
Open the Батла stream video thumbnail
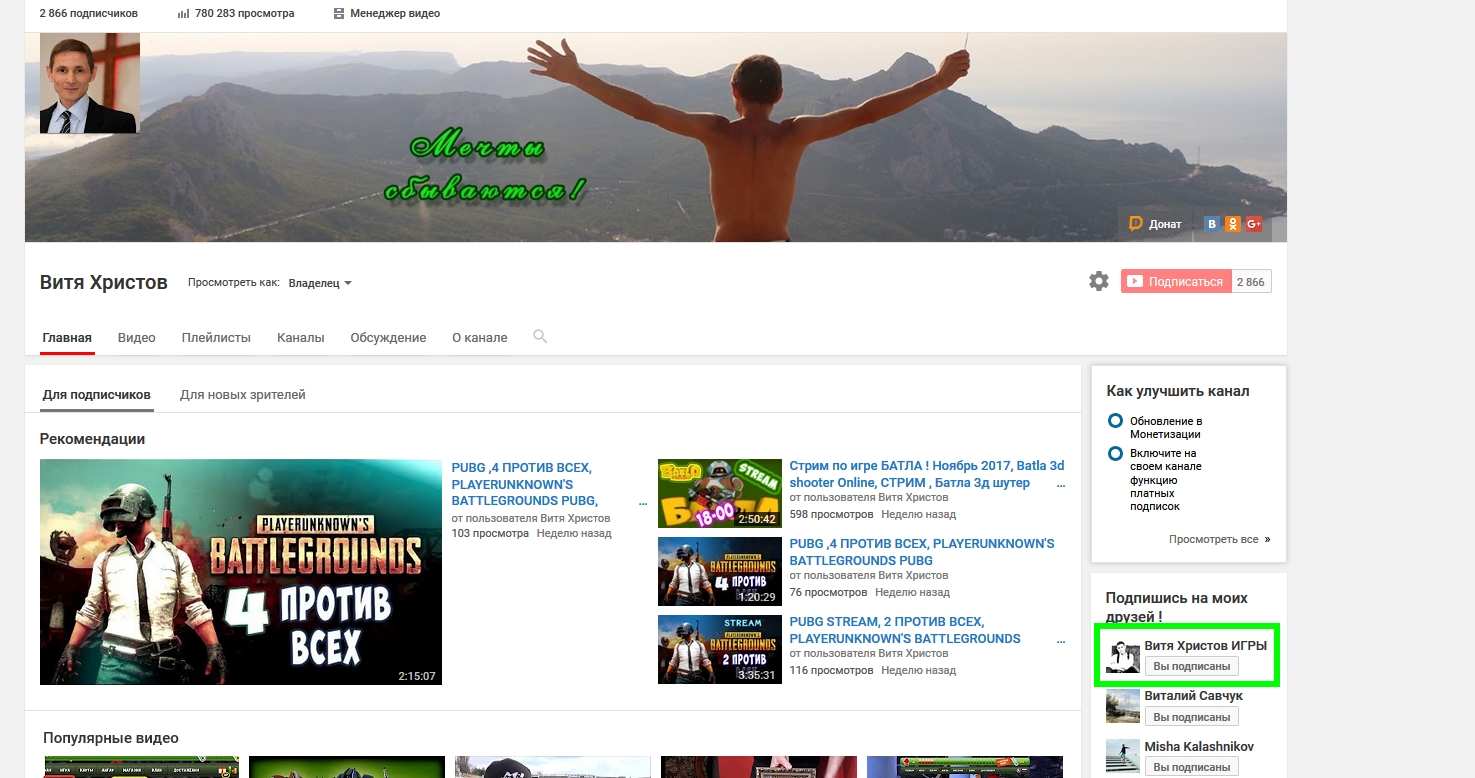[x=720, y=493]
